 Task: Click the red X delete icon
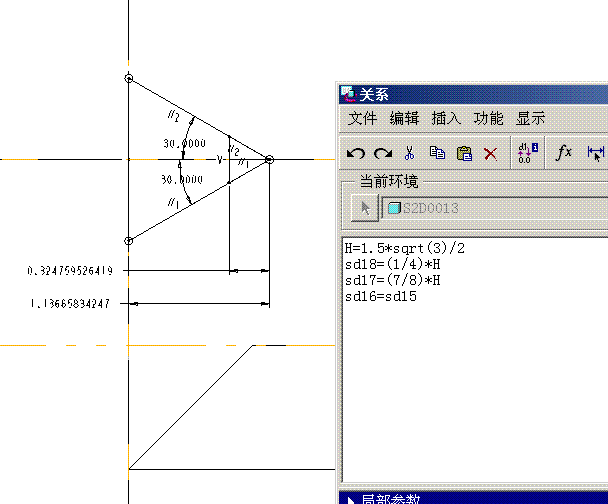coord(490,153)
